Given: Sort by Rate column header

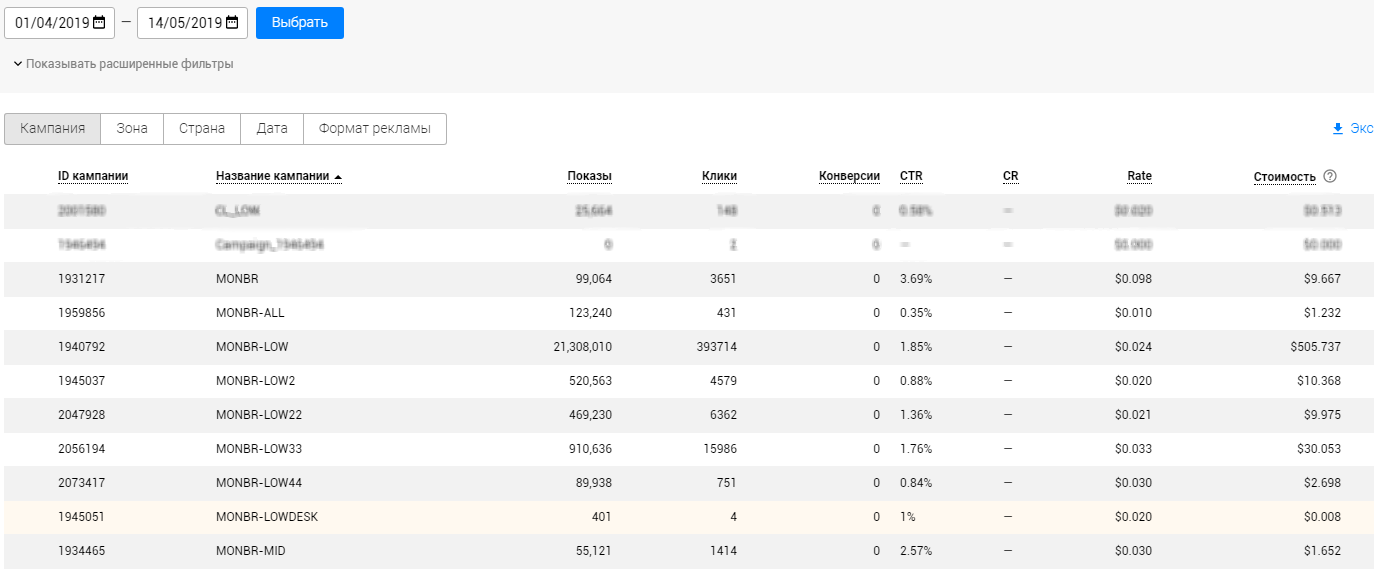Looking at the screenshot, I should 1139,176.
